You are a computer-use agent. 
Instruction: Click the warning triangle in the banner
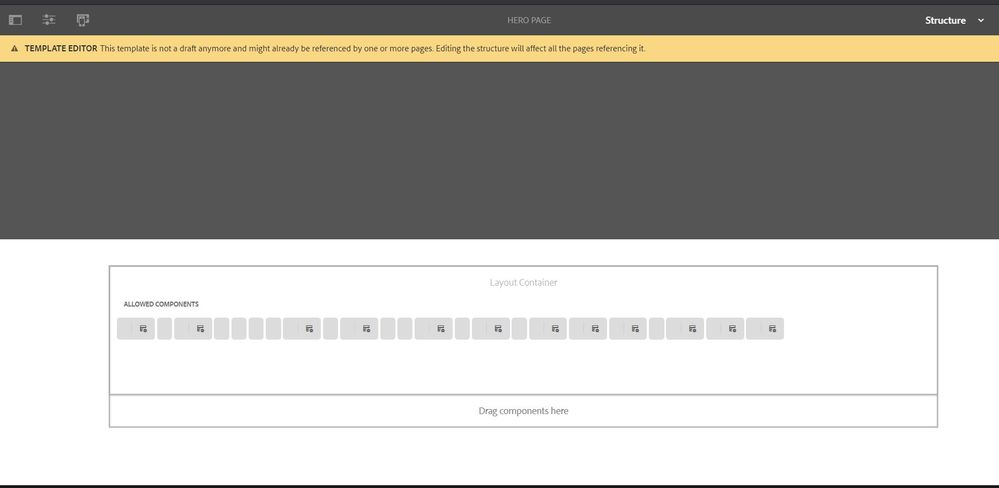coord(14,48)
